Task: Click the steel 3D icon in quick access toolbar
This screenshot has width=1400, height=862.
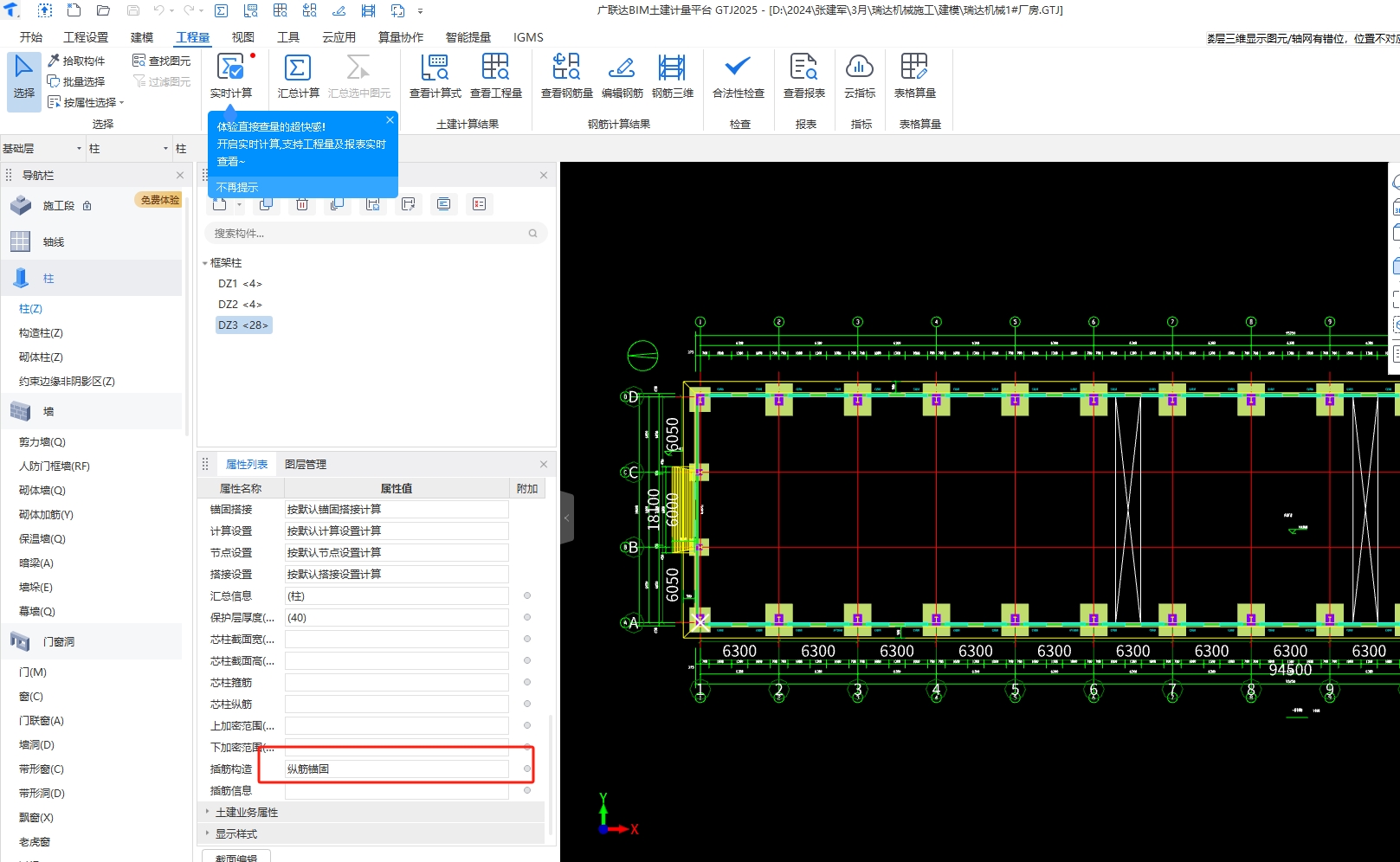Action: 368,10
